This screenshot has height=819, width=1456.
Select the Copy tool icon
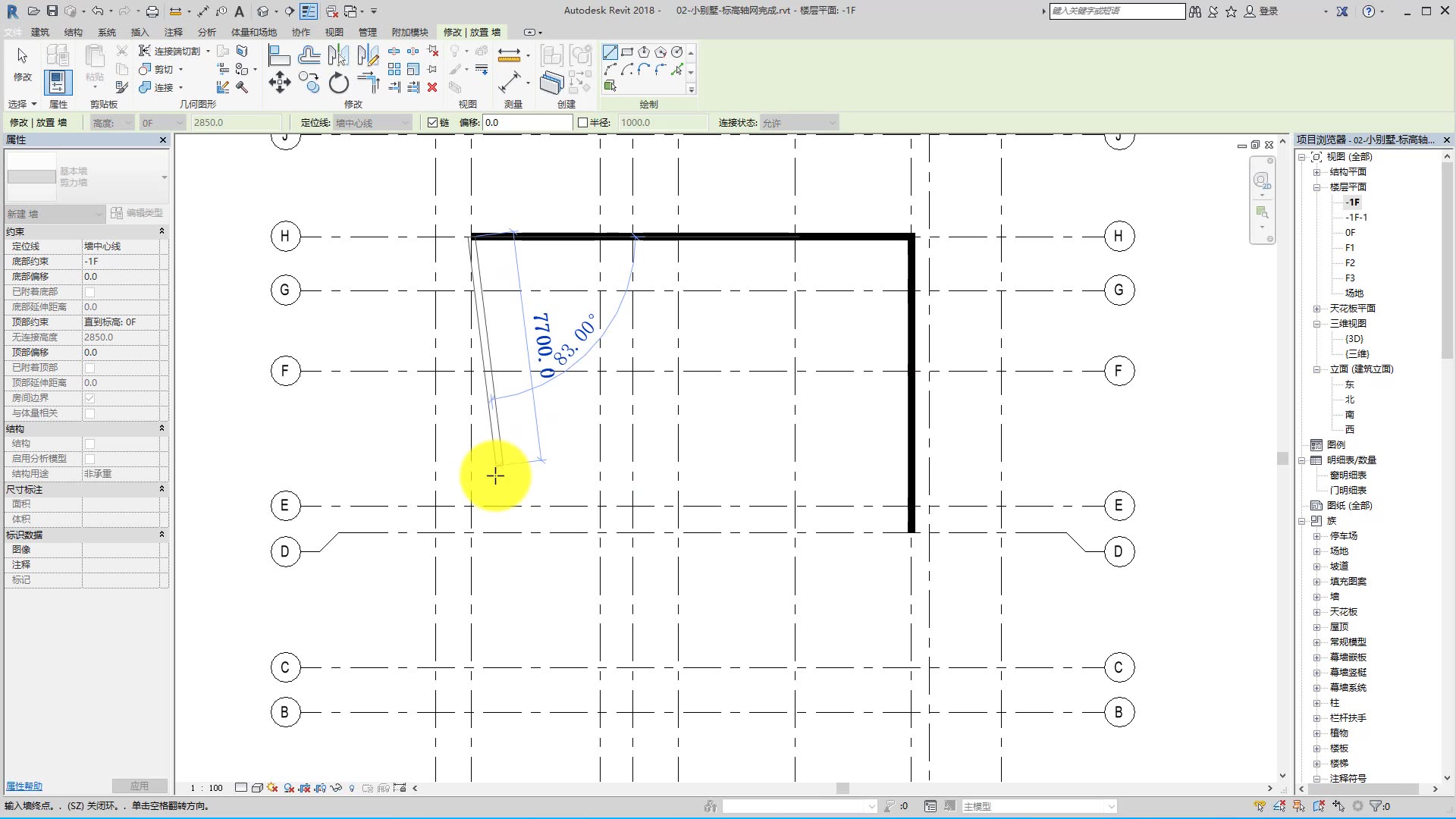309,82
